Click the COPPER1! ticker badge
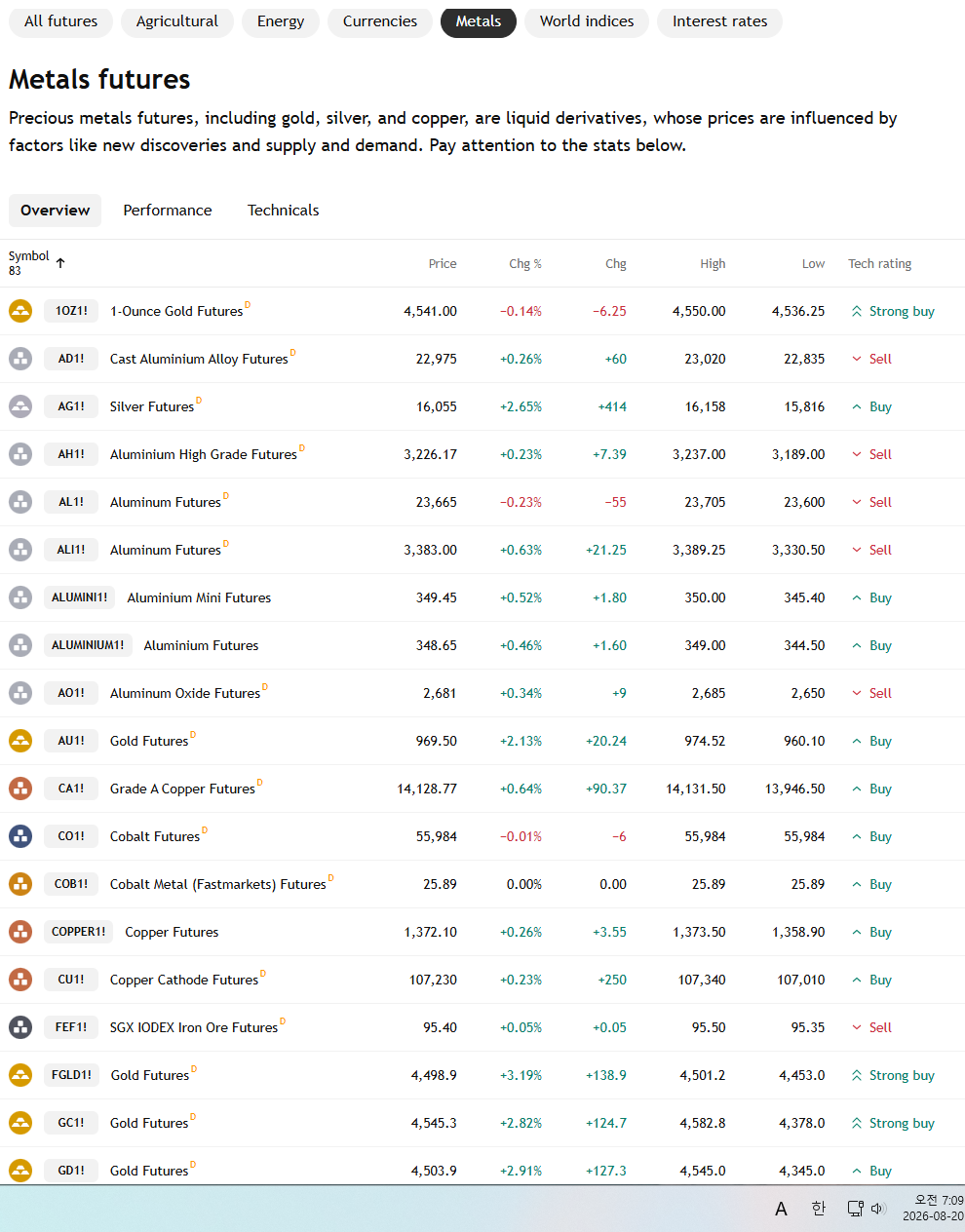Screen dimensions: 965x1232 [x=79, y=932]
